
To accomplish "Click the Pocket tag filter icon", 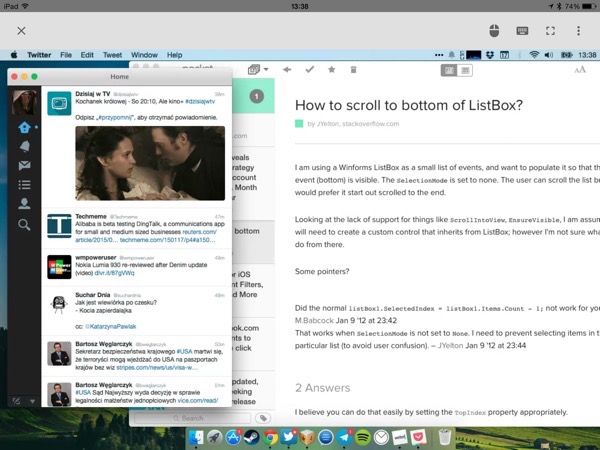I will pos(263,418).
